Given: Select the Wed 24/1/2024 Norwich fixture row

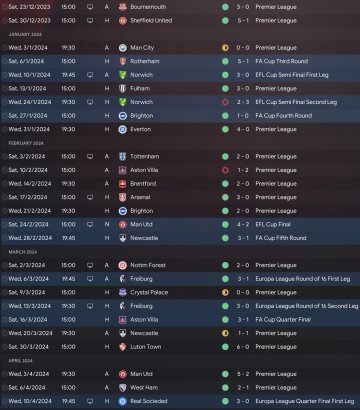Looking at the screenshot, I should [180, 102].
